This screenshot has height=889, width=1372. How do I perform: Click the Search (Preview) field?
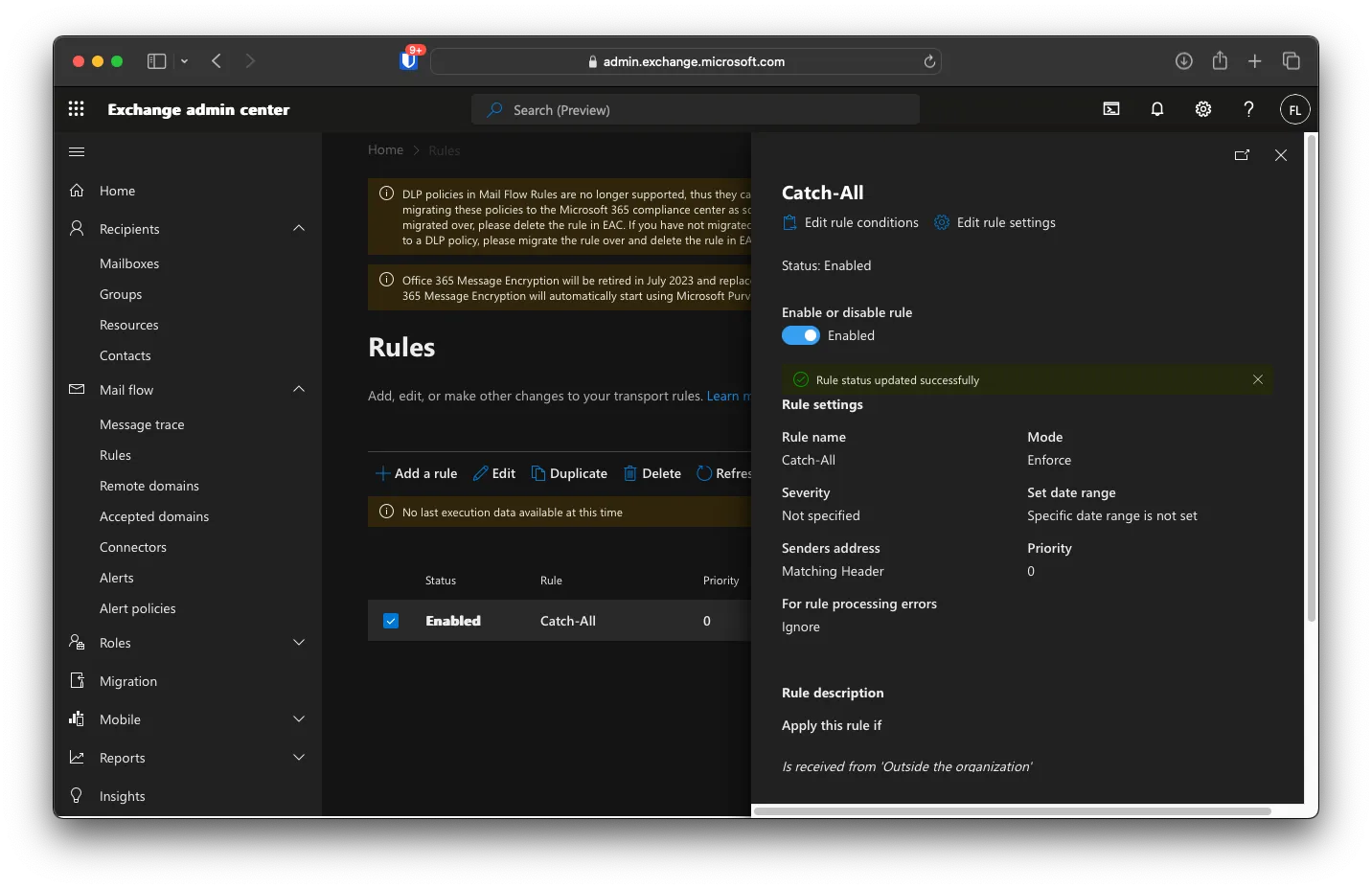point(696,109)
